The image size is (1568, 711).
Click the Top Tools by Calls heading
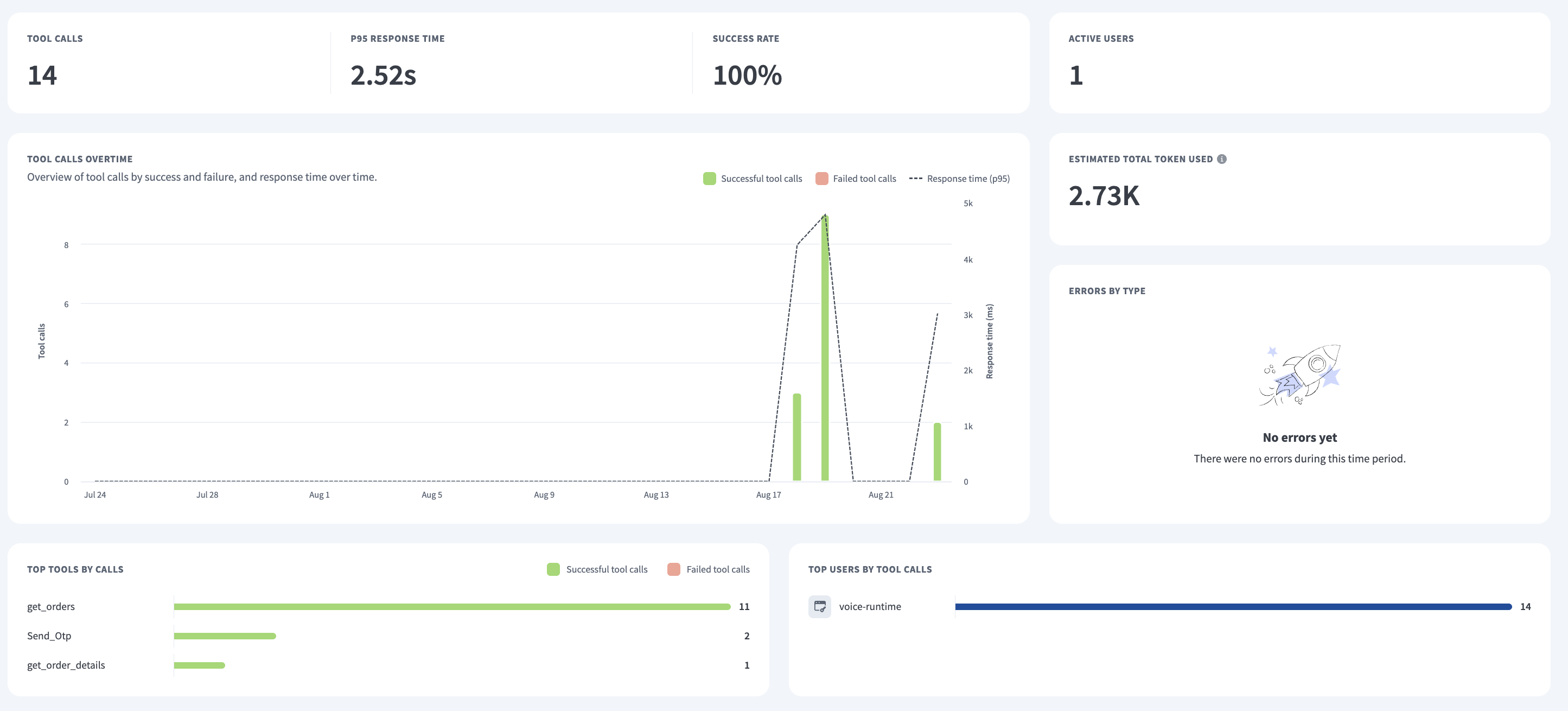pos(75,569)
